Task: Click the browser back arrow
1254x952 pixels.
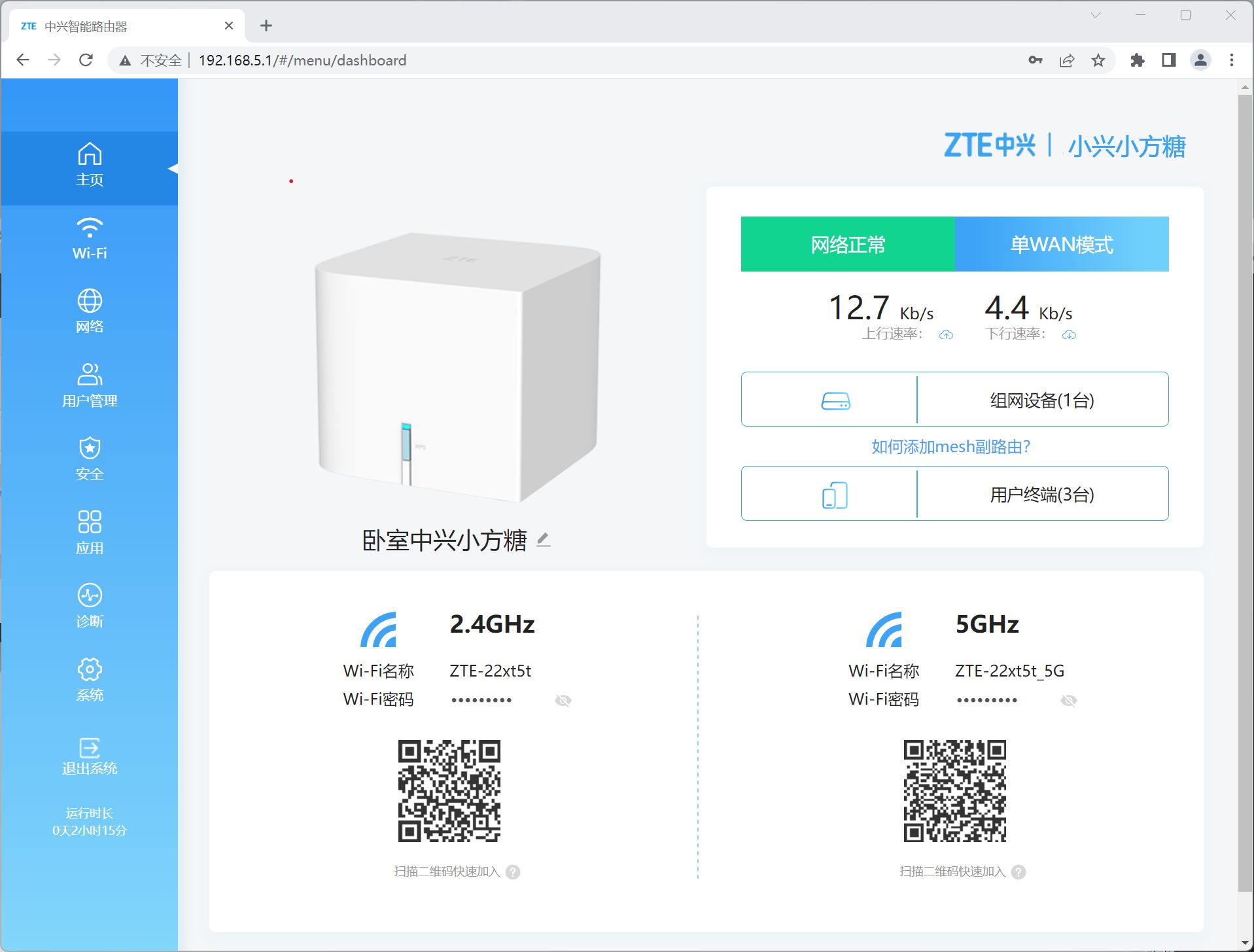Action: [23, 60]
